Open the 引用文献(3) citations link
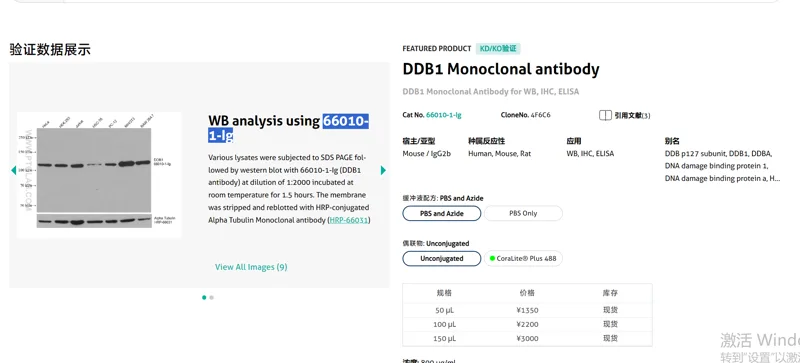 632,115
